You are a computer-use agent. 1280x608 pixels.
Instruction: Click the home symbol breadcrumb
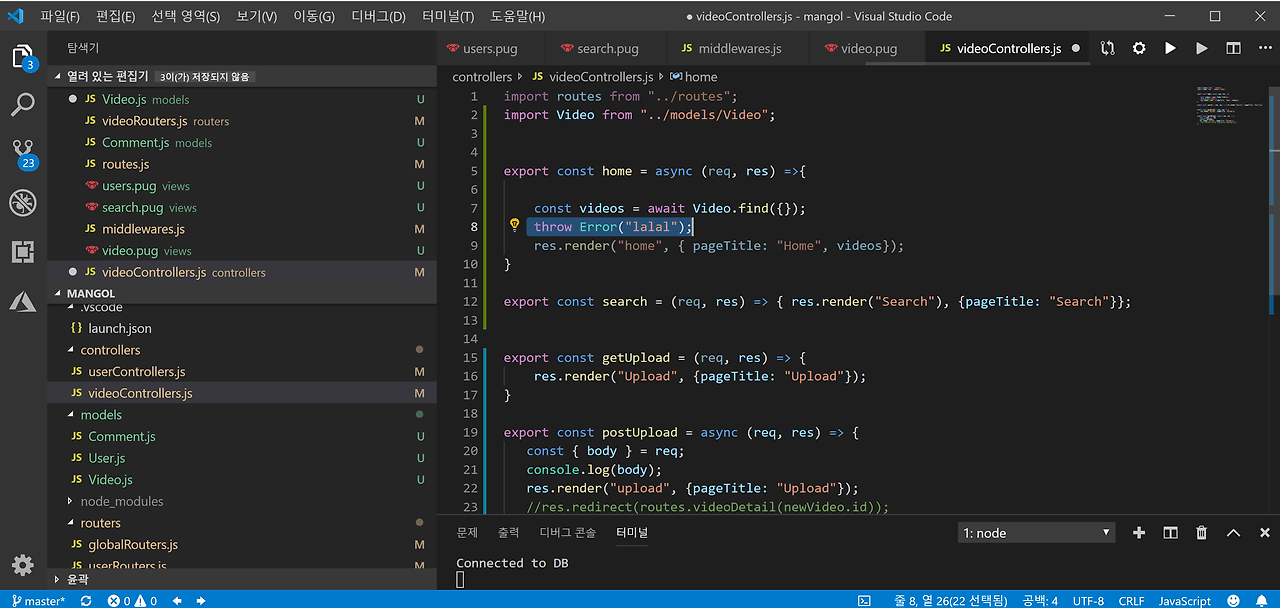pos(693,76)
